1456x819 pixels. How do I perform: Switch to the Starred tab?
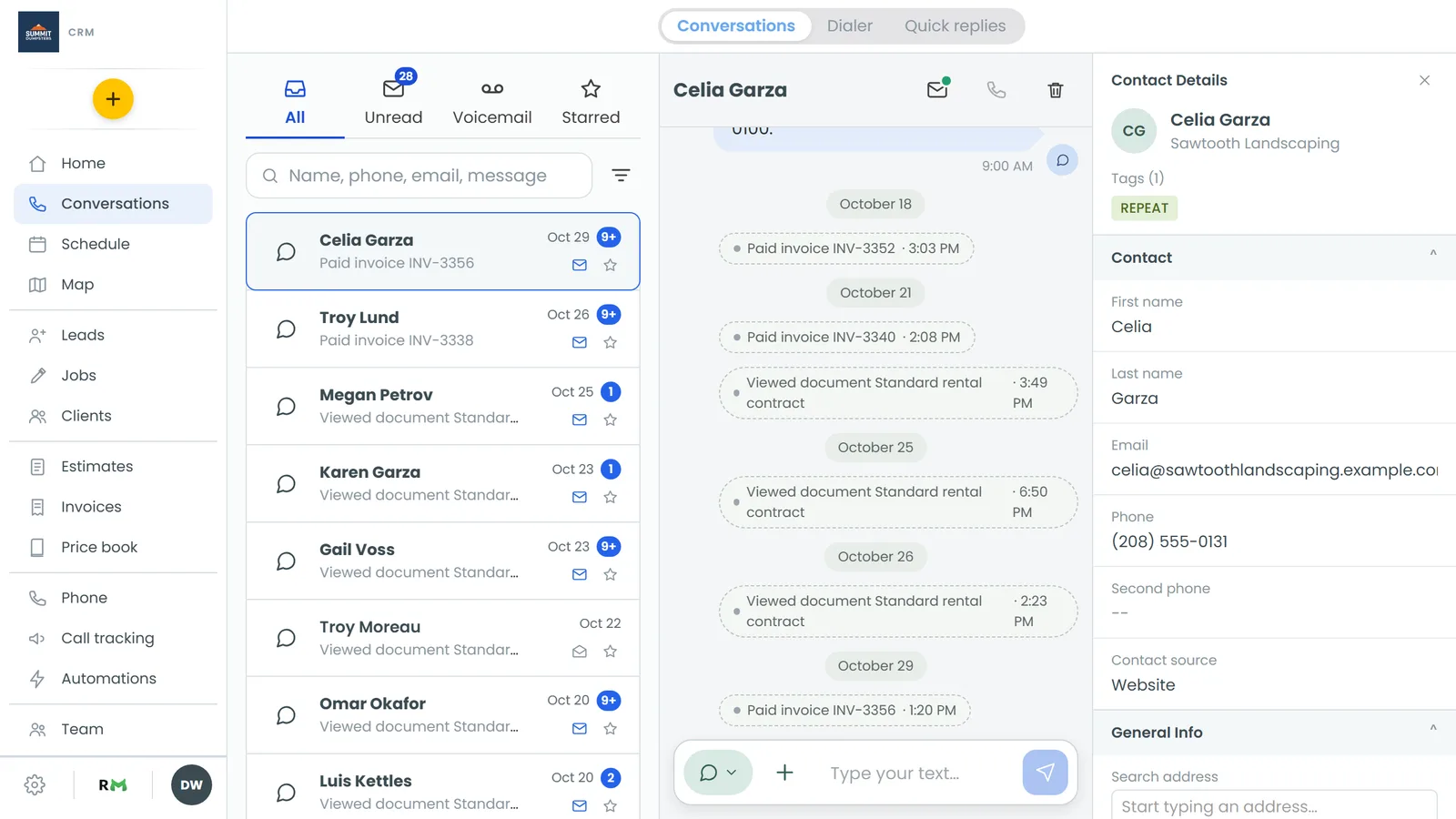point(591,101)
